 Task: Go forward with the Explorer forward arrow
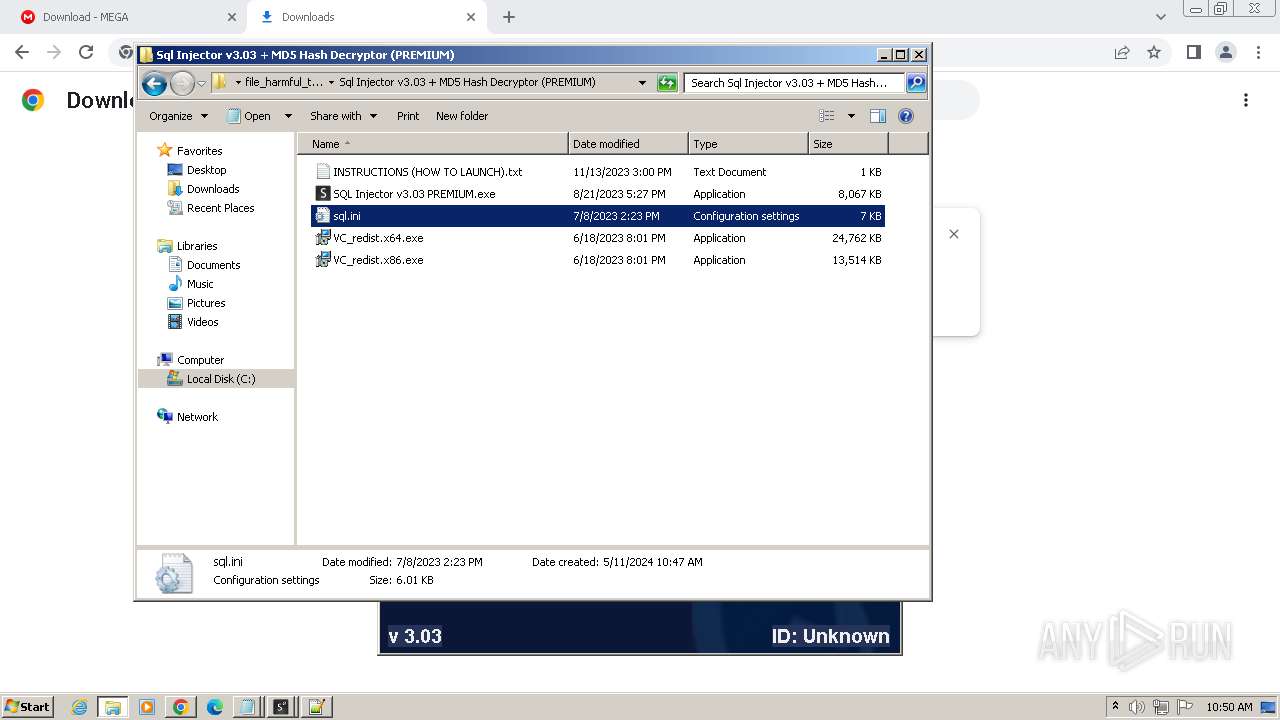[182, 83]
